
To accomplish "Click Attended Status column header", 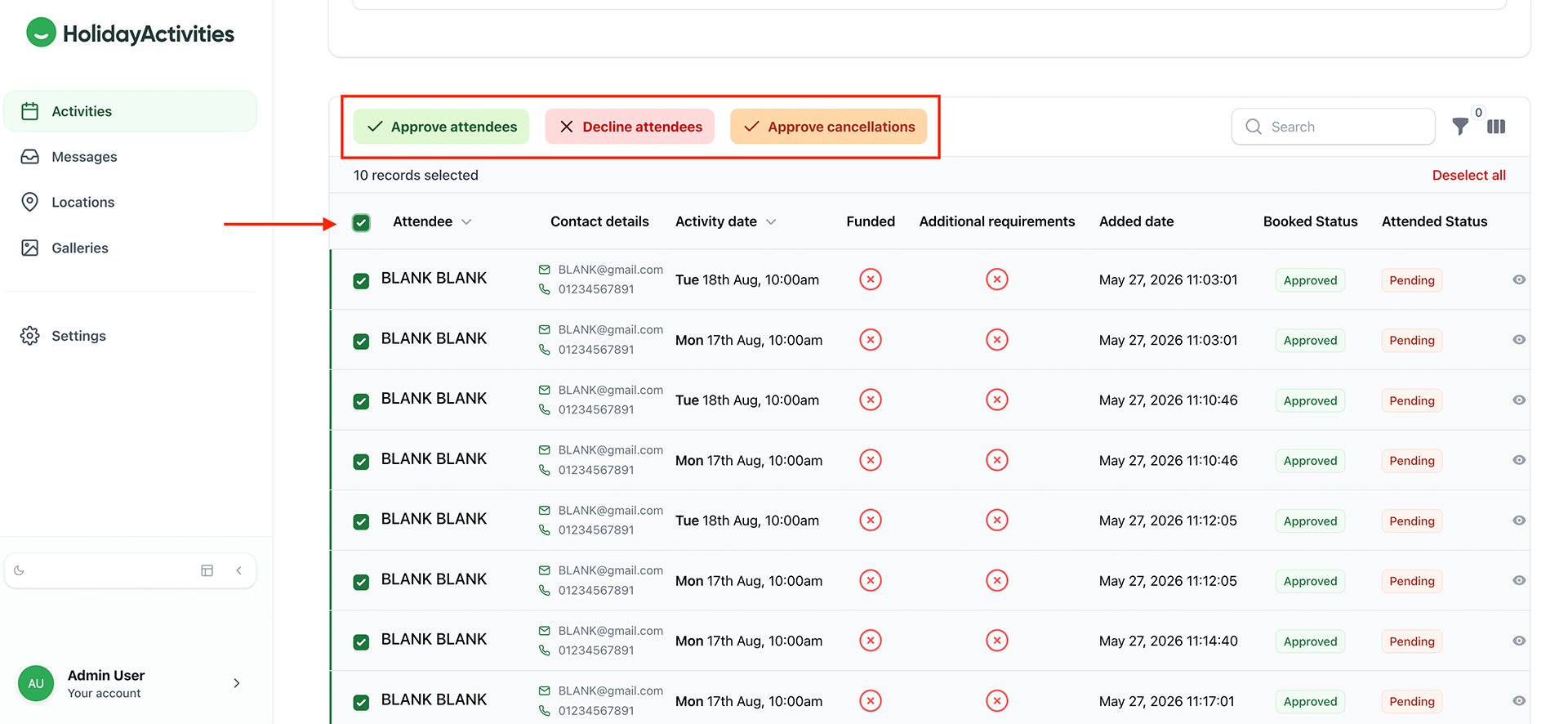I will 1434,221.
